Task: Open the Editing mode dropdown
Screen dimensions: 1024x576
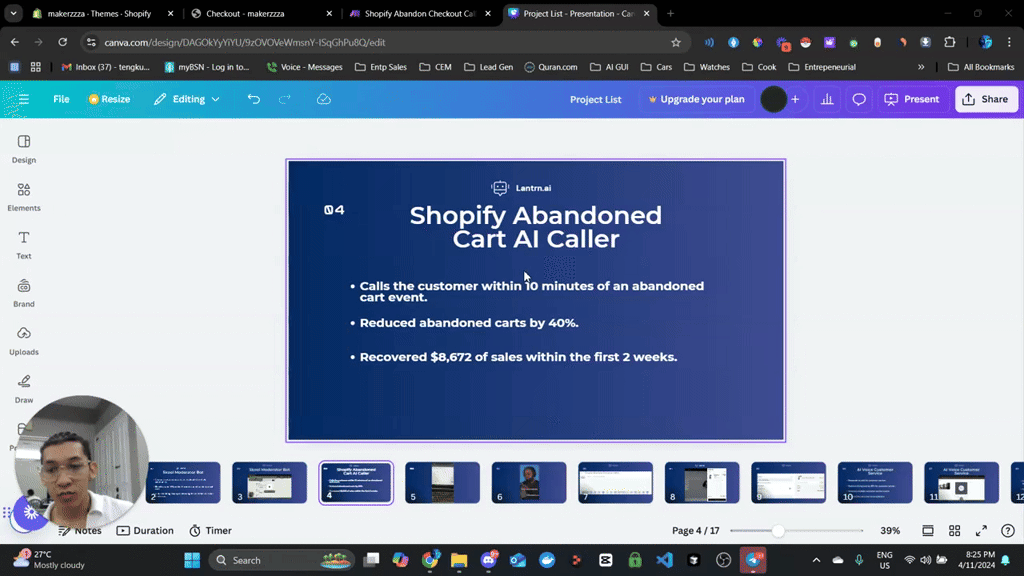Action: tap(186, 99)
